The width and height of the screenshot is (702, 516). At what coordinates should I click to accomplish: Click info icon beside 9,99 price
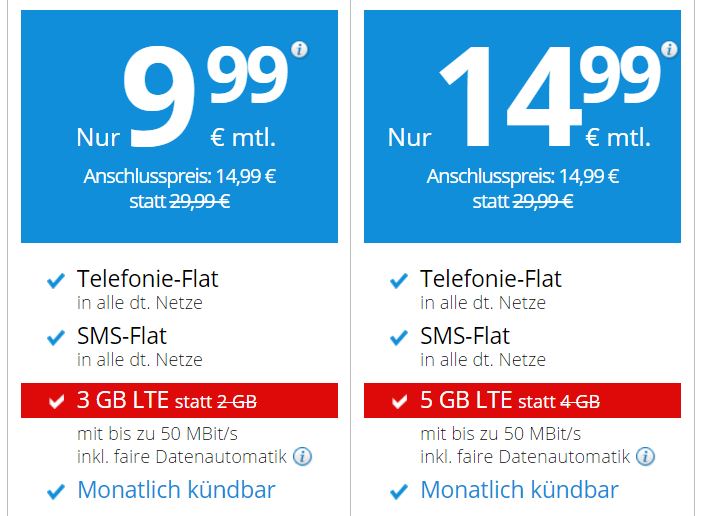pyautogui.click(x=300, y=49)
